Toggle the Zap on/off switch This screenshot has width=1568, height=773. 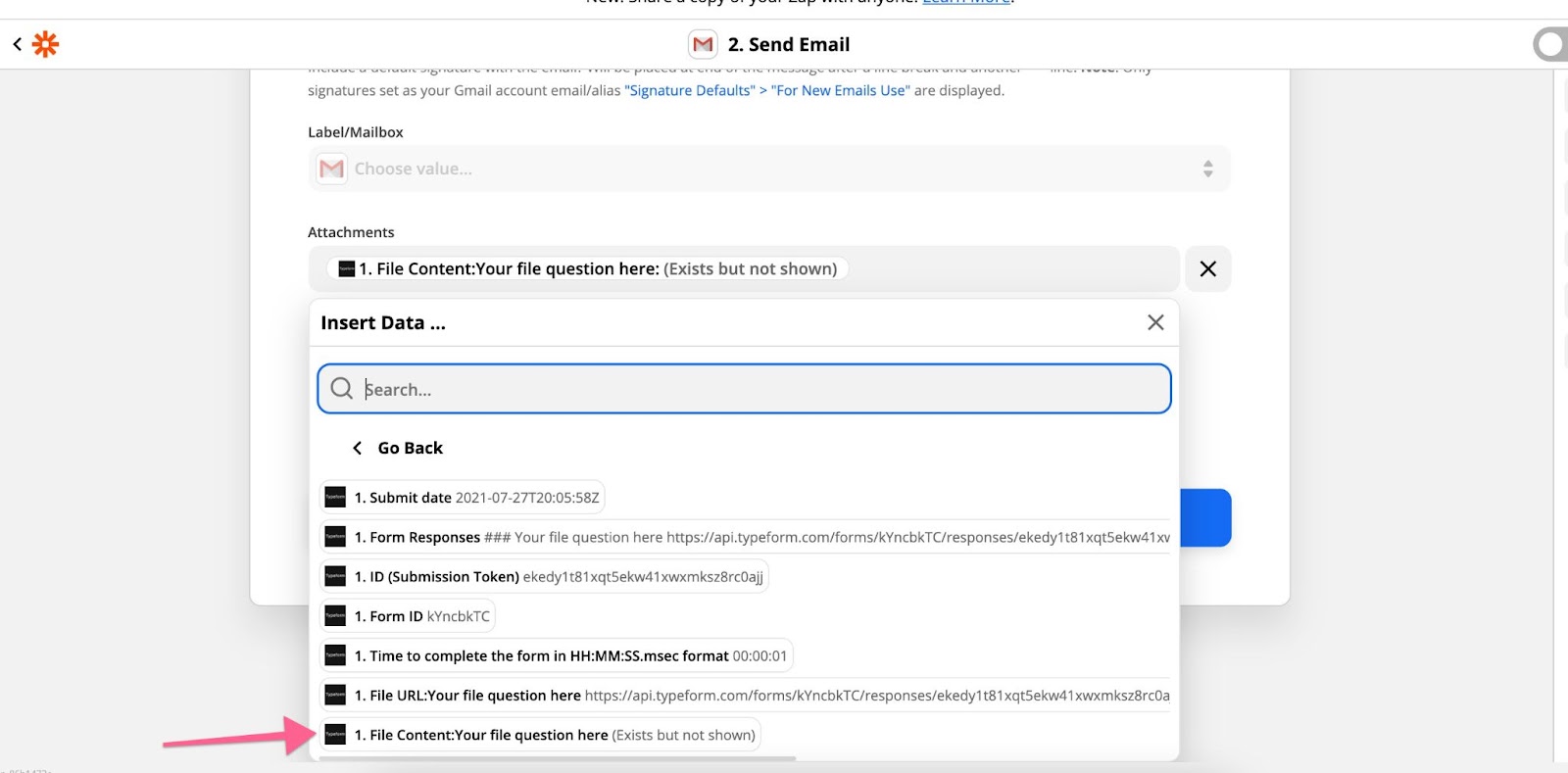pyautogui.click(x=1550, y=44)
